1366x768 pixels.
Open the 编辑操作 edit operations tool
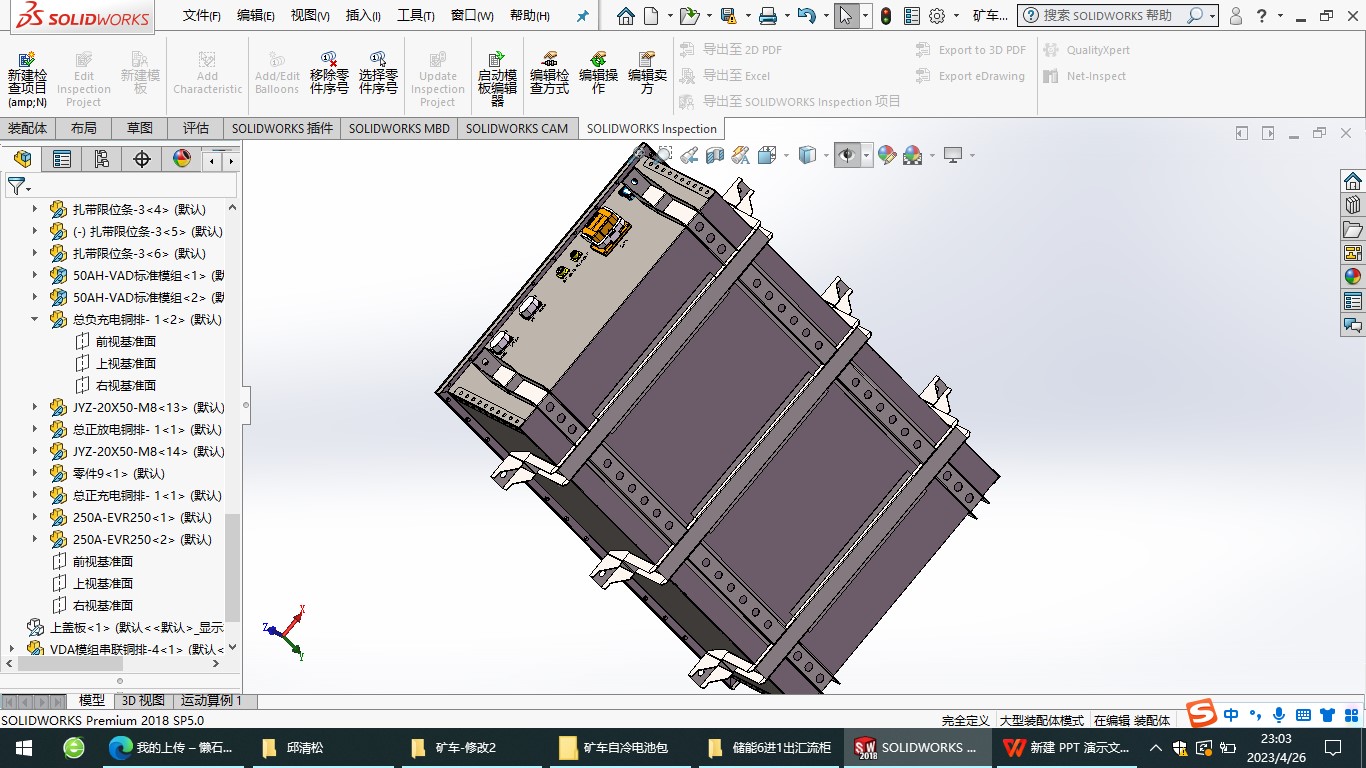point(598,73)
